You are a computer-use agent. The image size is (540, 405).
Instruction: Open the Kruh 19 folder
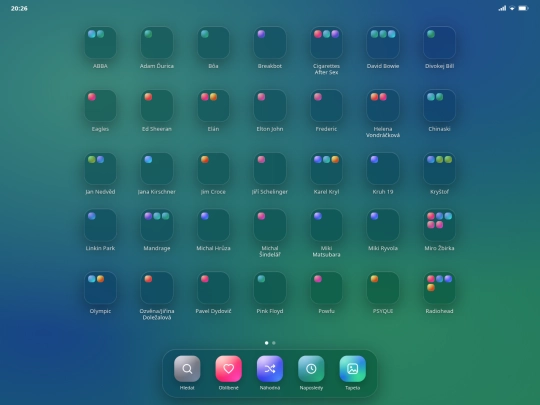point(383,169)
